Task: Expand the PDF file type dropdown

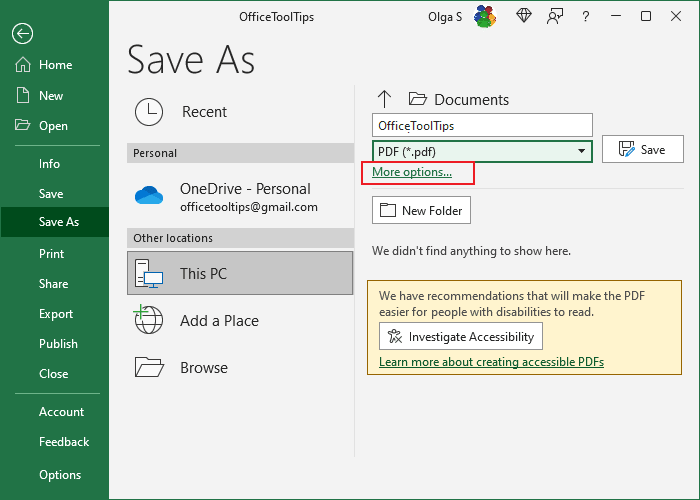Action: tap(581, 151)
